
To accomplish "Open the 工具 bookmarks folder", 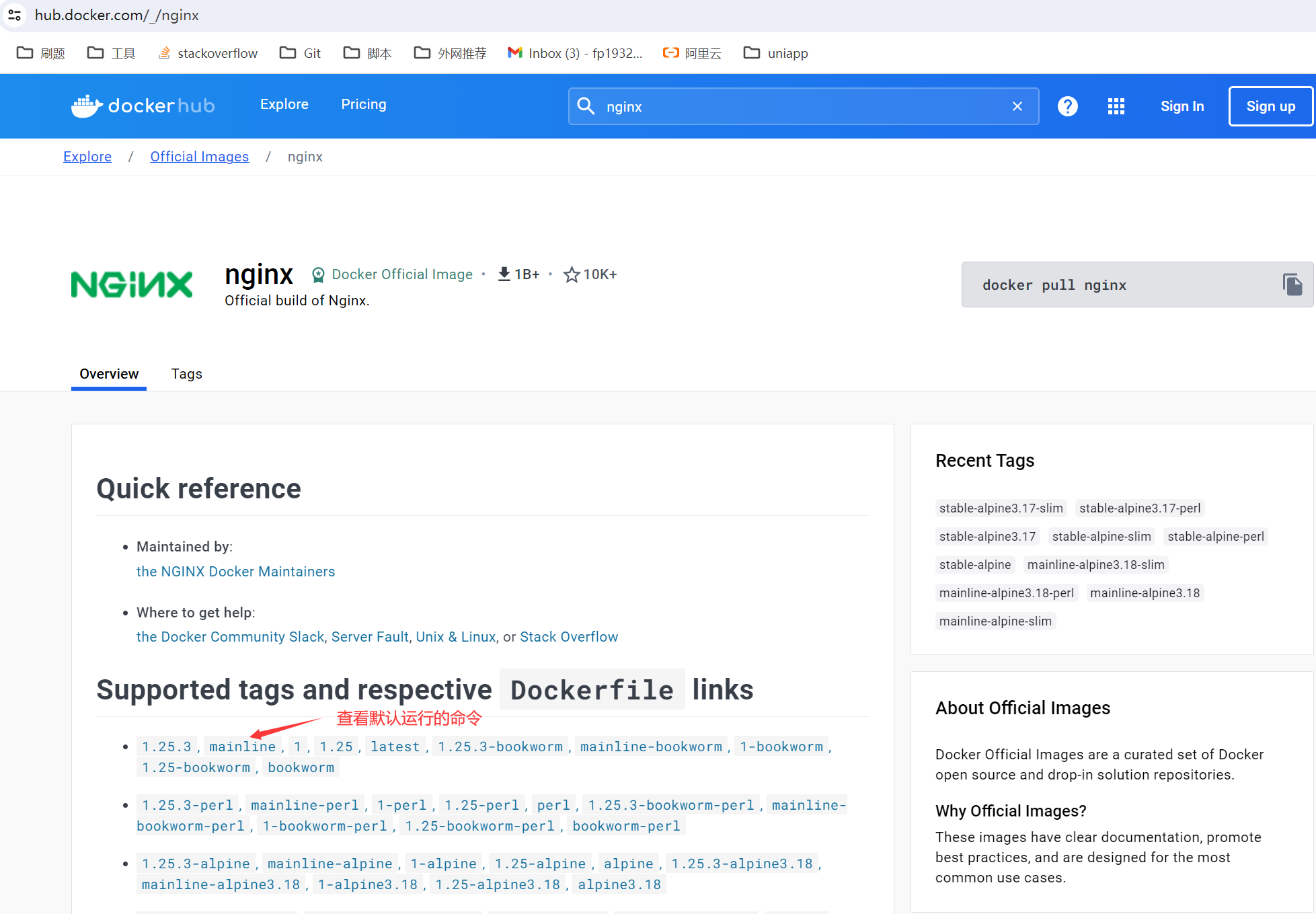I will [112, 53].
